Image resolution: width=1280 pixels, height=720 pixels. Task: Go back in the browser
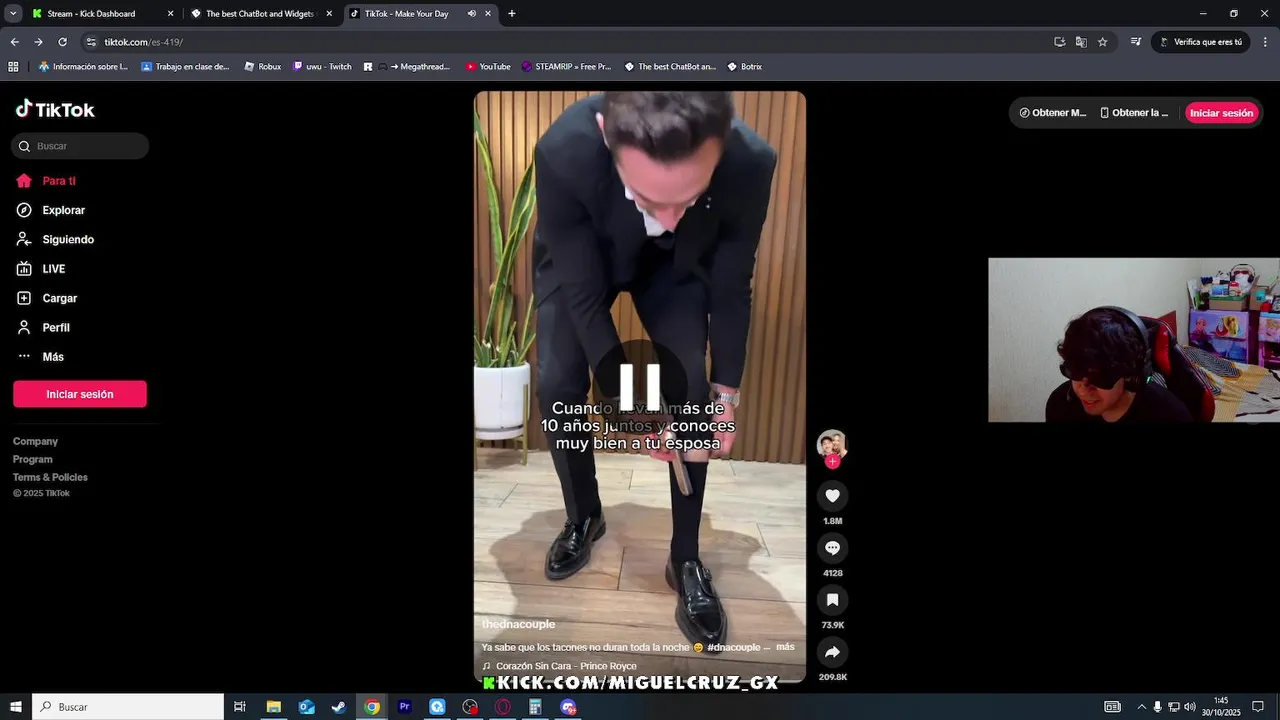click(x=14, y=42)
